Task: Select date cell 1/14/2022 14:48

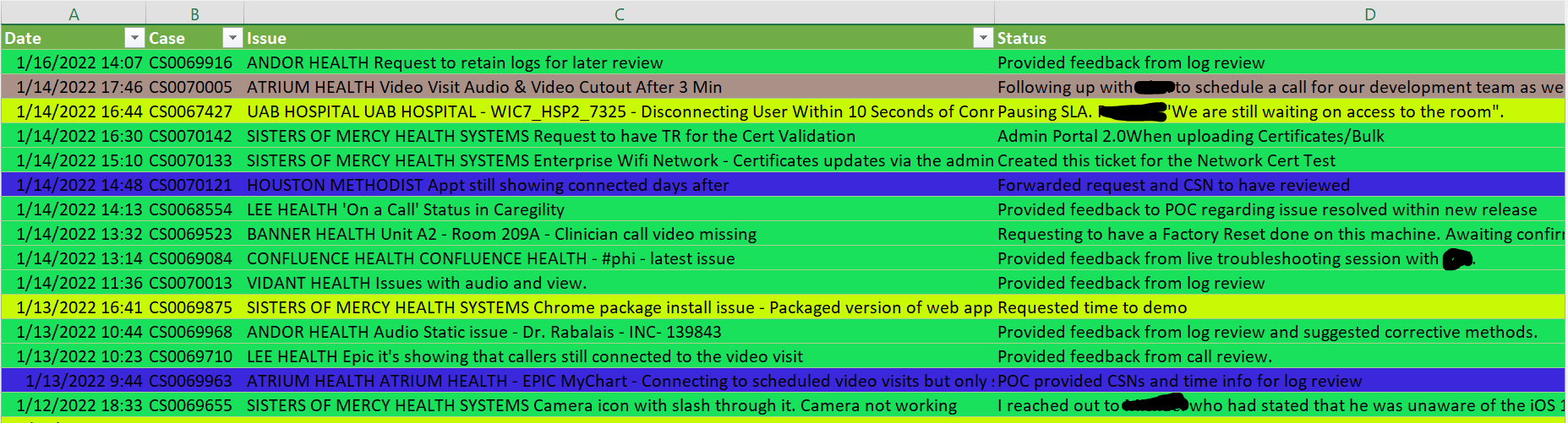Action: click(74, 185)
